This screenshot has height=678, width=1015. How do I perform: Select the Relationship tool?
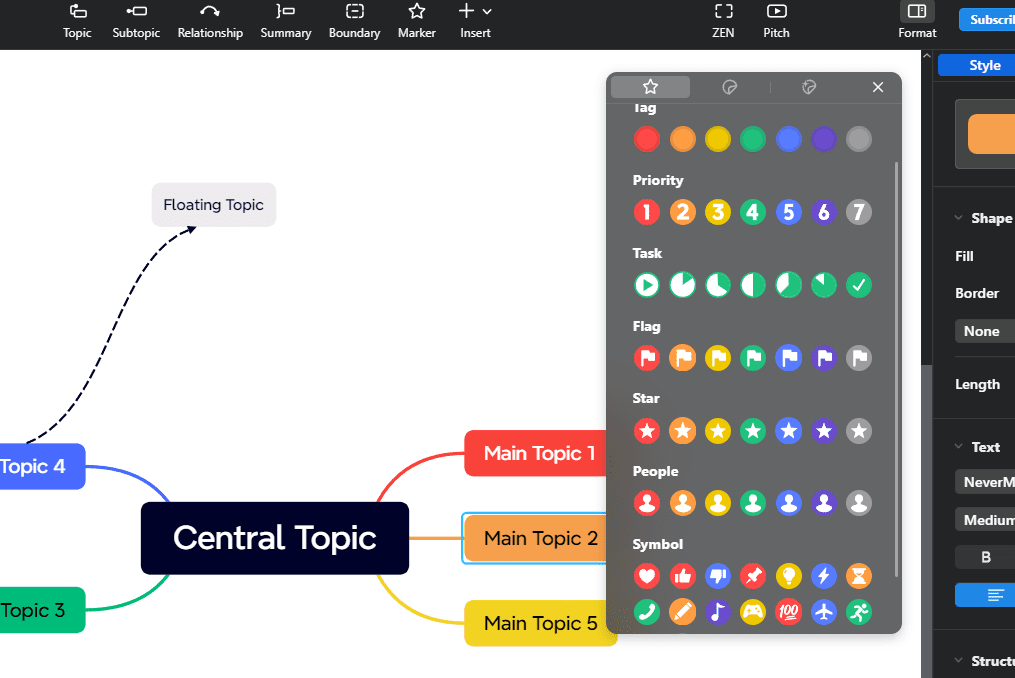[x=210, y=21]
